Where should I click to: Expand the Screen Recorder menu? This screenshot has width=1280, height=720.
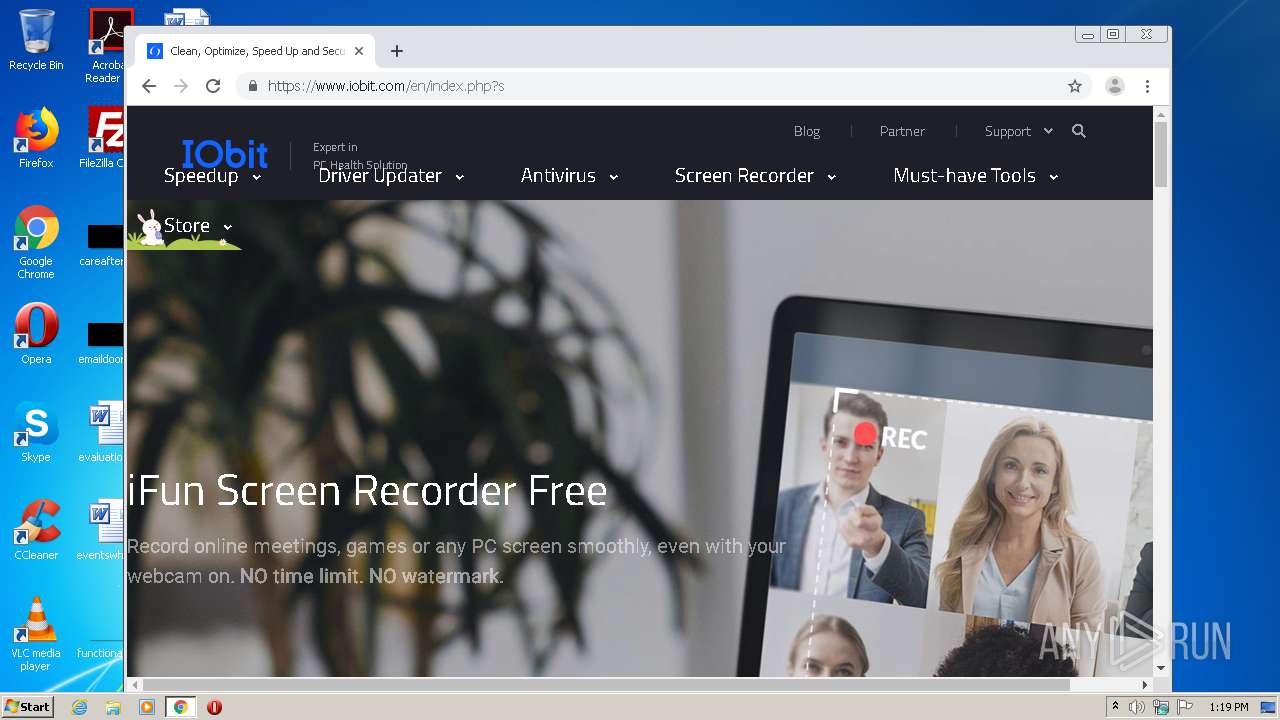(x=755, y=176)
